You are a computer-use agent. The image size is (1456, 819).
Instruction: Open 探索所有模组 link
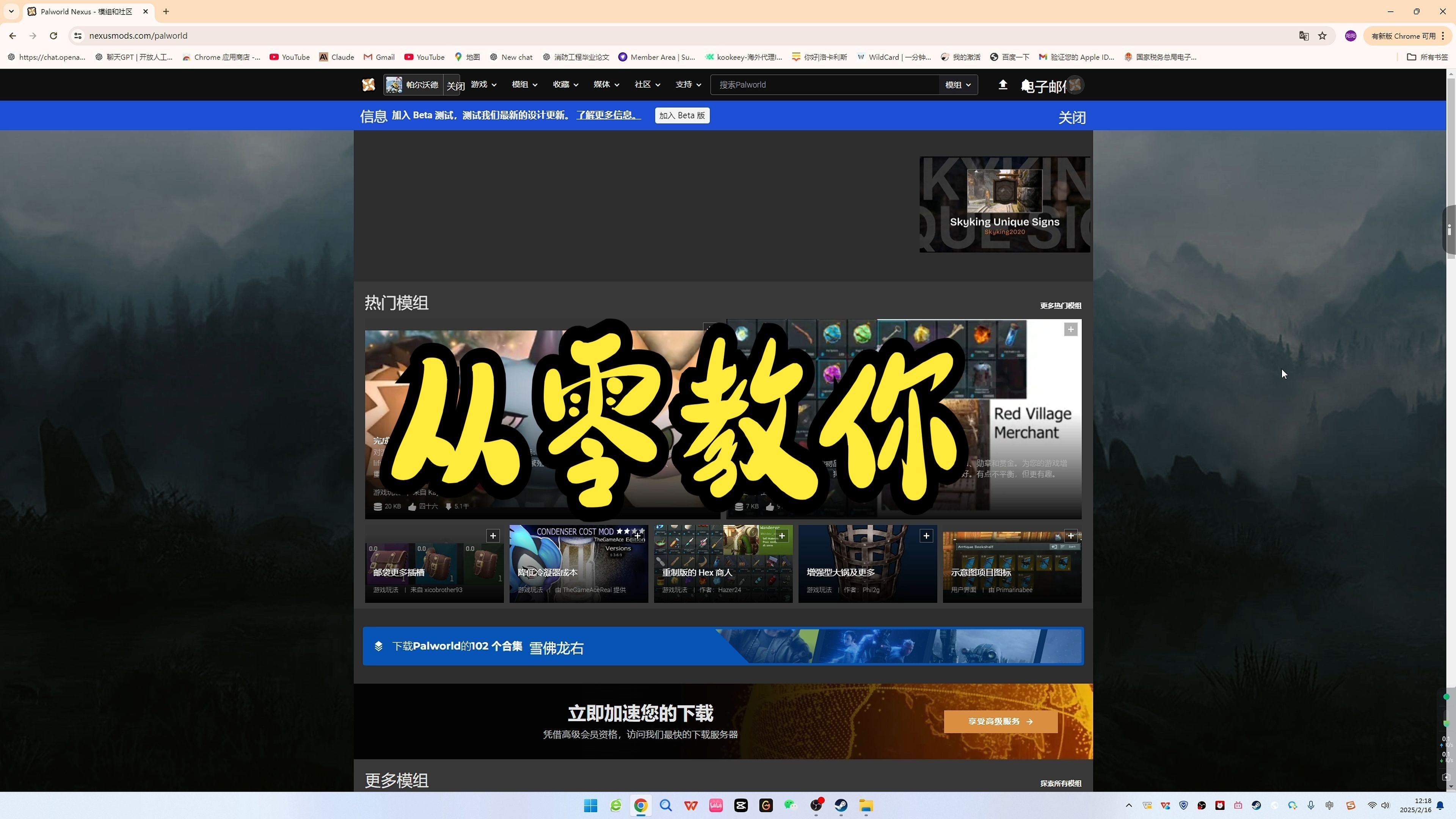(x=1061, y=783)
